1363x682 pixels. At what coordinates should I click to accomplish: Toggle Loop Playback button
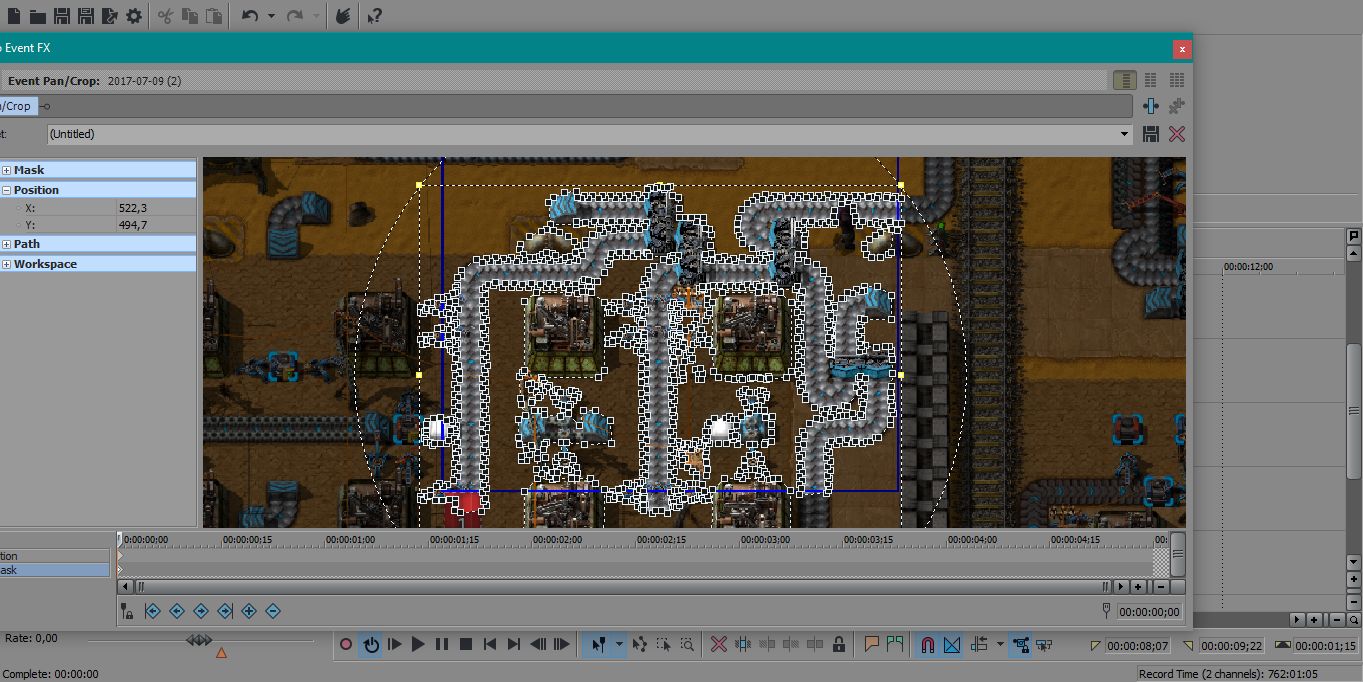pos(370,645)
